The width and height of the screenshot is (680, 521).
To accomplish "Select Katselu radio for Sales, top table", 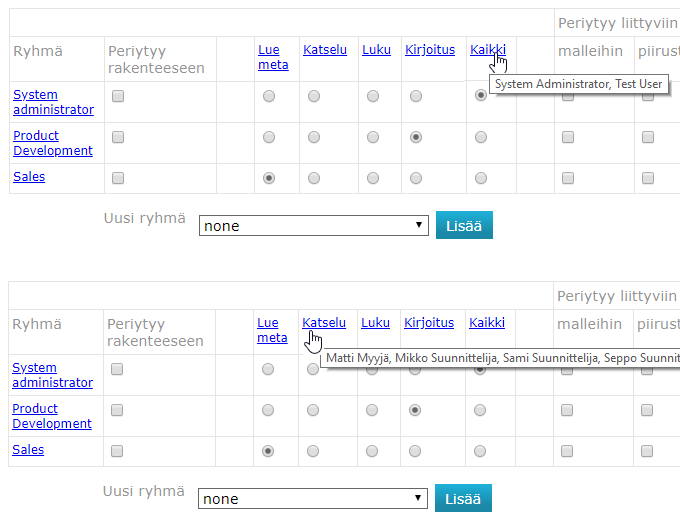I will 314,178.
